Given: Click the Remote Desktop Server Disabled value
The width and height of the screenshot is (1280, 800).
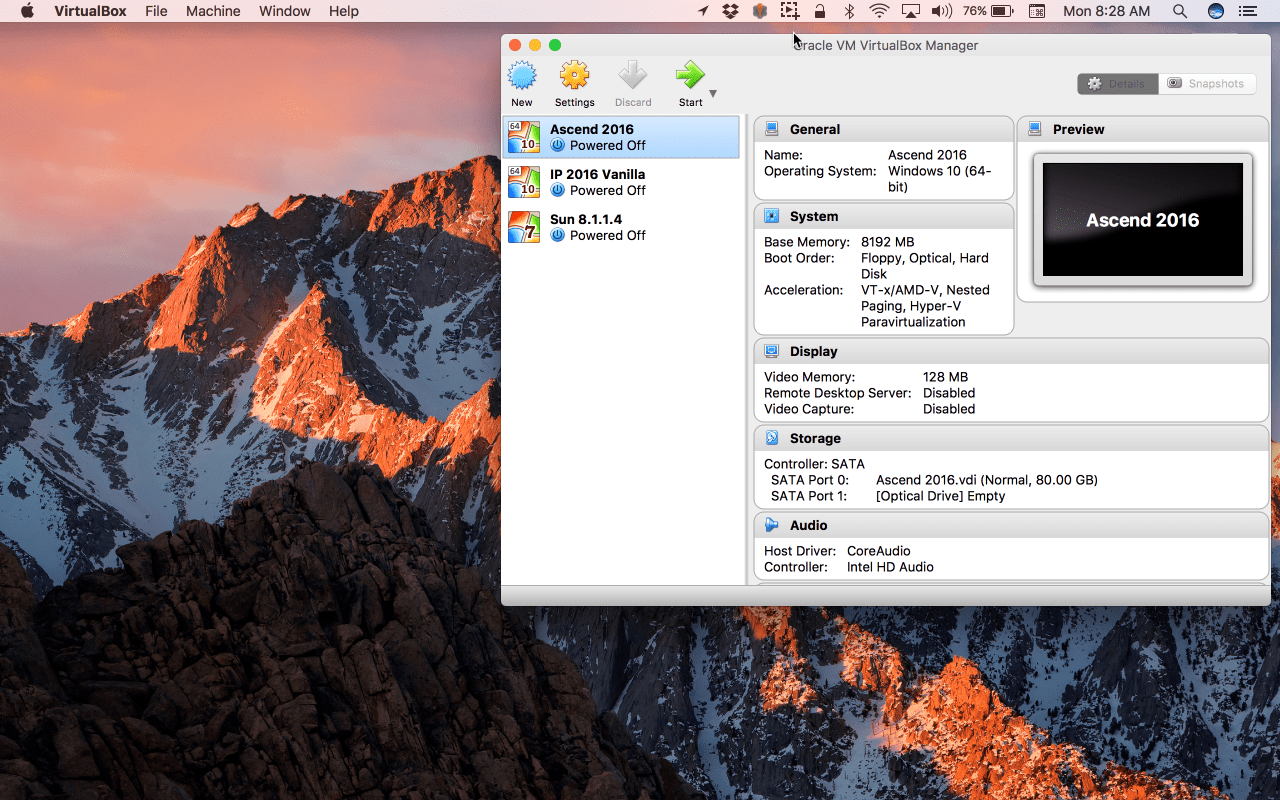Looking at the screenshot, I should coord(949,393).
